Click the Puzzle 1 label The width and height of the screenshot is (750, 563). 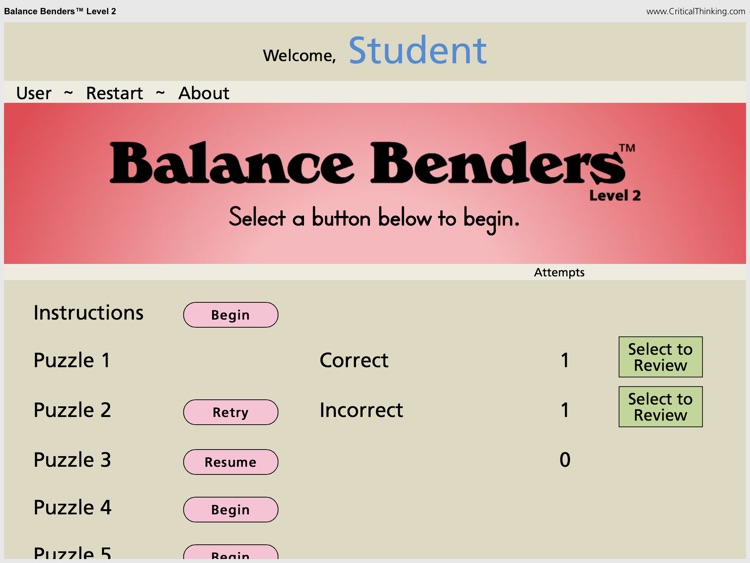coord(72,360)
